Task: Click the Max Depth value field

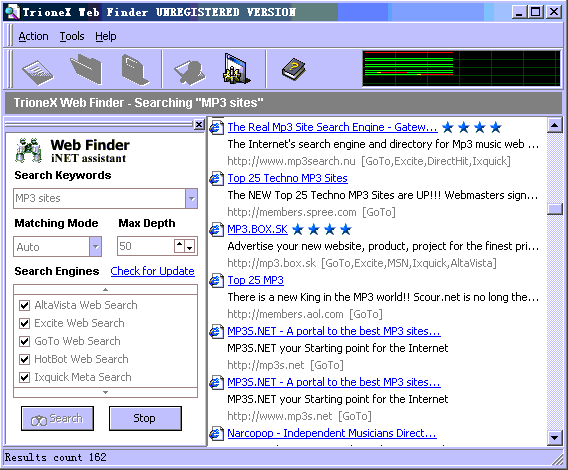Action: tap(146, 246)
